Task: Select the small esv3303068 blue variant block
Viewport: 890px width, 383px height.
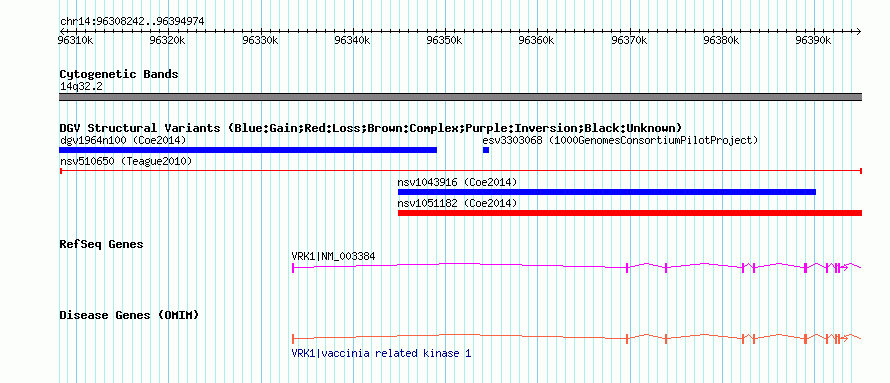Action: pyautogui.click(x=486, y=150)
